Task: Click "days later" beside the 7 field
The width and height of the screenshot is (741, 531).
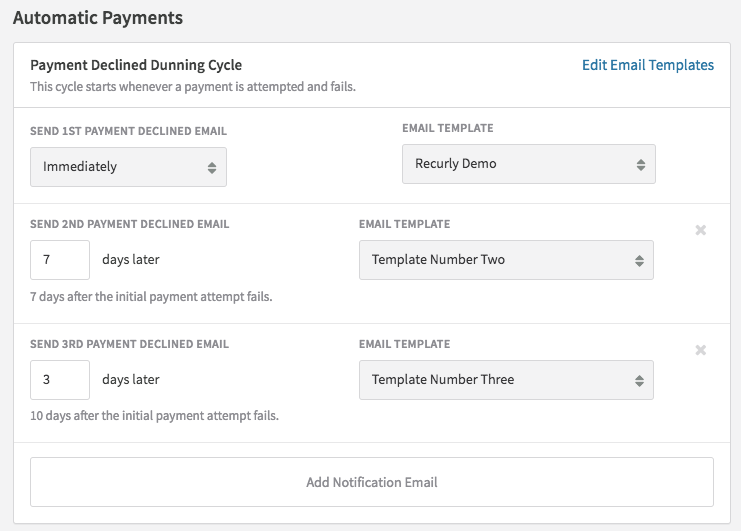Action: tap(131, 260)
